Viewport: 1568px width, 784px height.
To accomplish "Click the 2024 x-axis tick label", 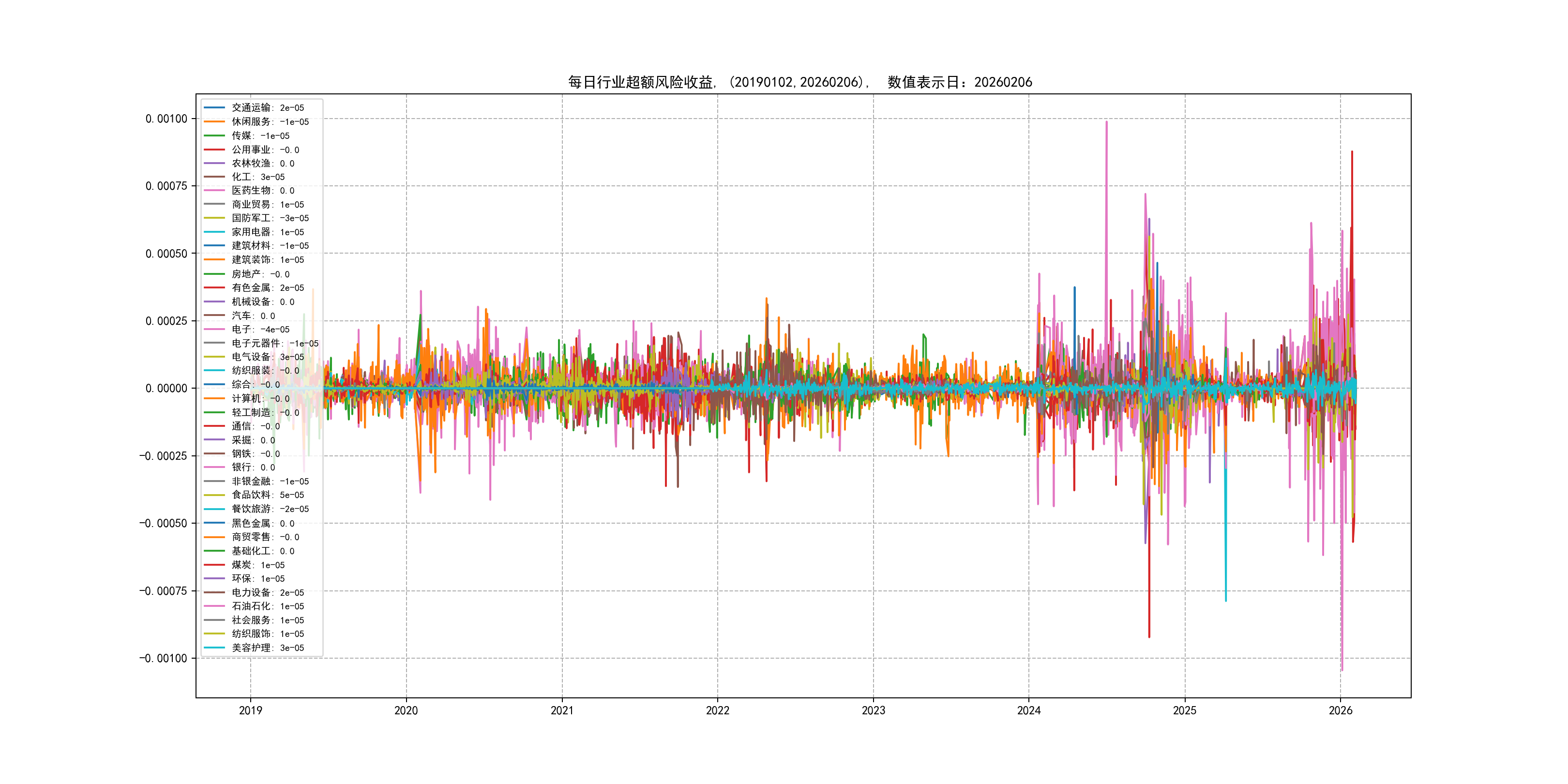I will pos(1029,710).
